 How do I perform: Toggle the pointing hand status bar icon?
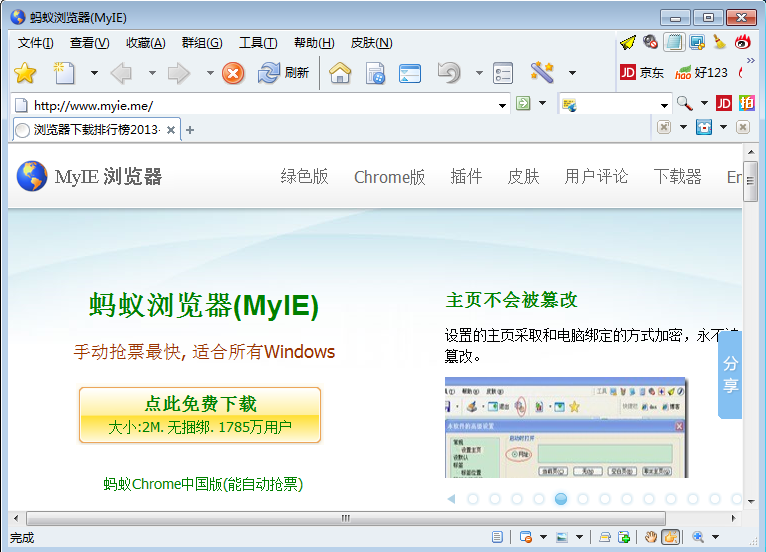pos(670,537)
